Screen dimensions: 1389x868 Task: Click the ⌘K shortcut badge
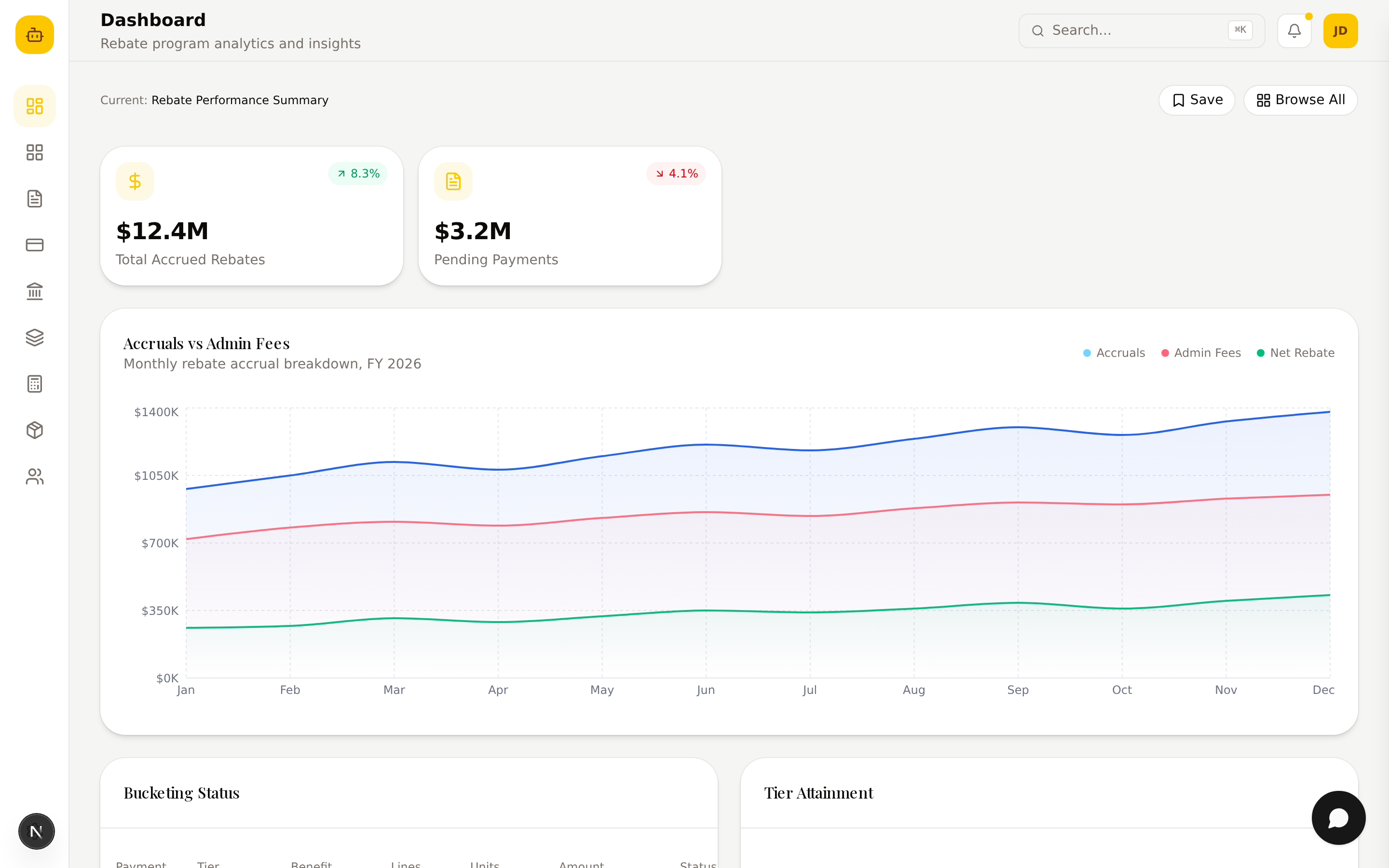click(1240, 30)
